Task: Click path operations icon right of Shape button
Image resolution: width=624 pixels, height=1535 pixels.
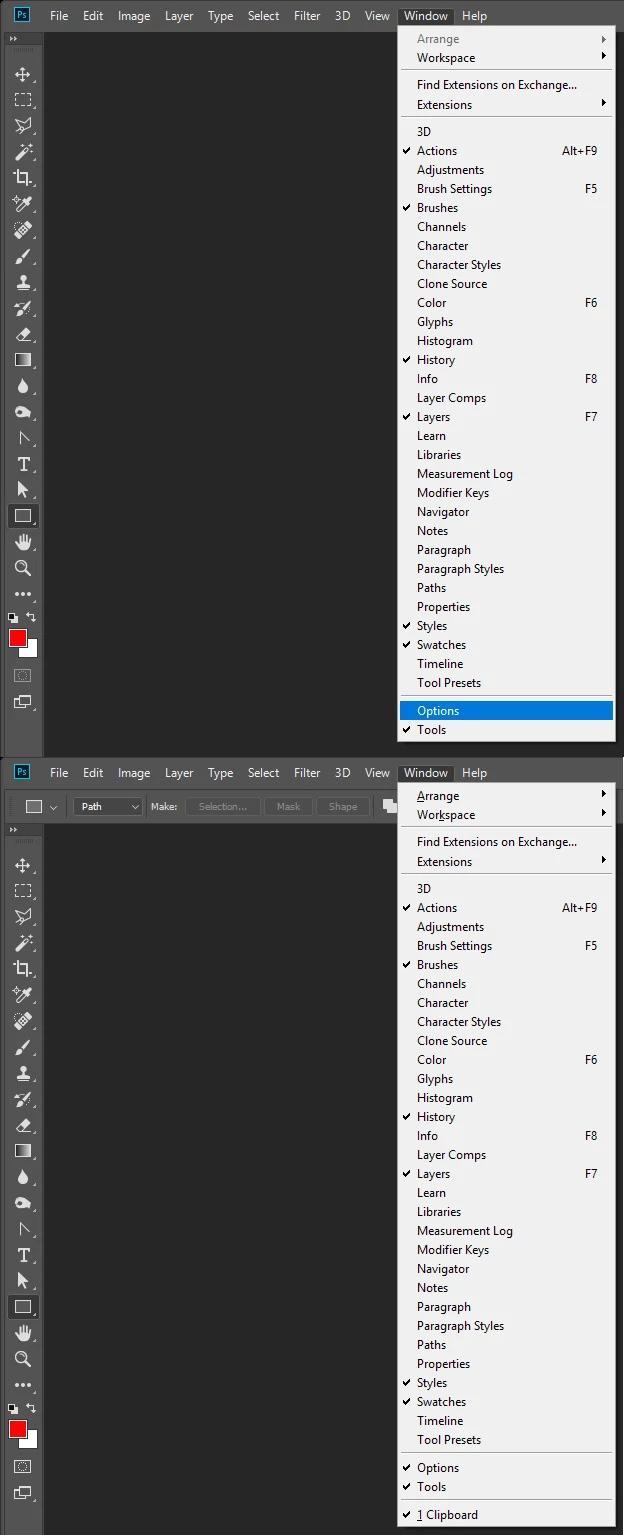Action: click(x=390, y=807)
